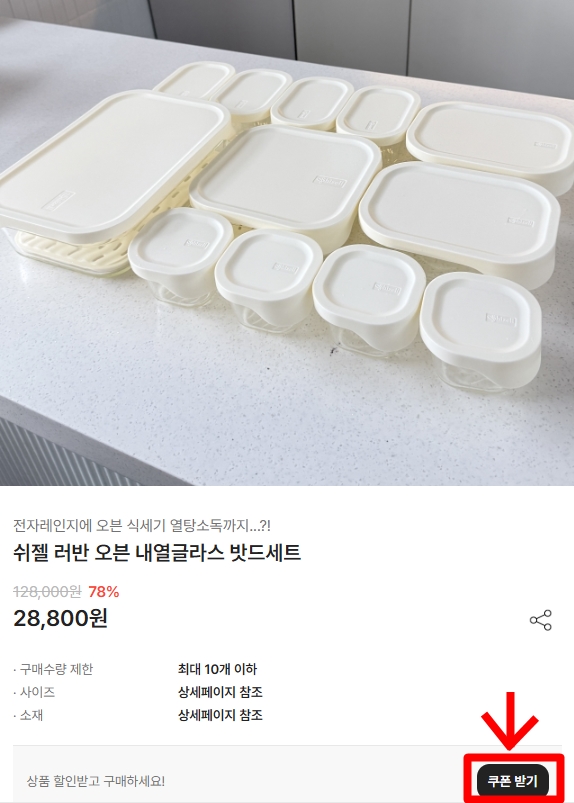
Task: Click the 상품 할인받고 구매하세요! banner text
Action: point(96,781)
